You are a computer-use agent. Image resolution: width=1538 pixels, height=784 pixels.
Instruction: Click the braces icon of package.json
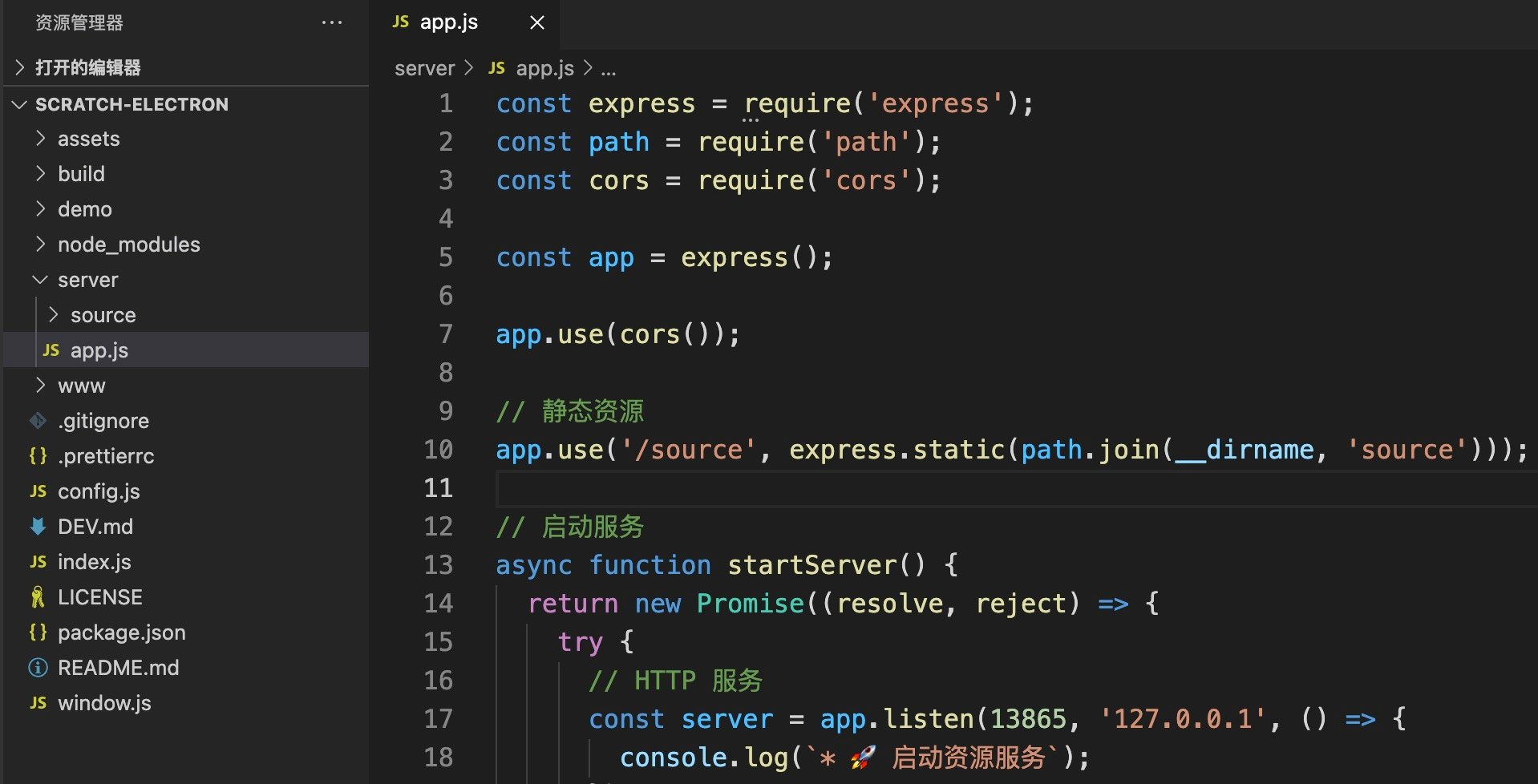click(x=38, y=632)
